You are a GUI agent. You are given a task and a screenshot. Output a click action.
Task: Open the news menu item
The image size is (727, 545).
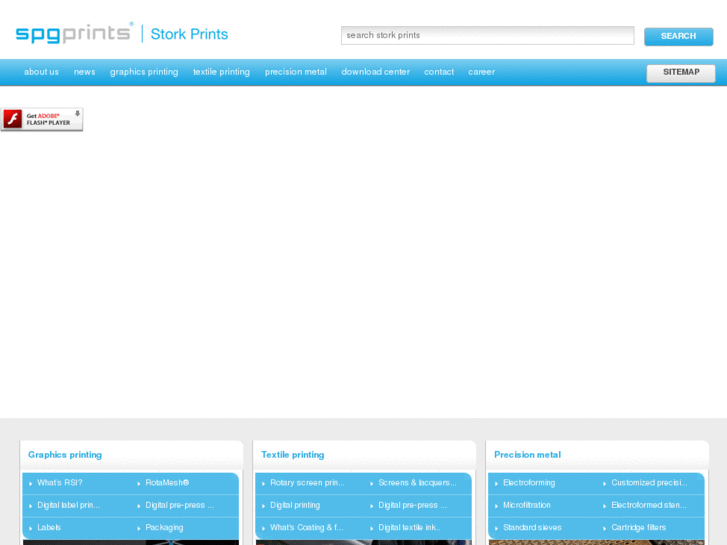pos(84,72)
